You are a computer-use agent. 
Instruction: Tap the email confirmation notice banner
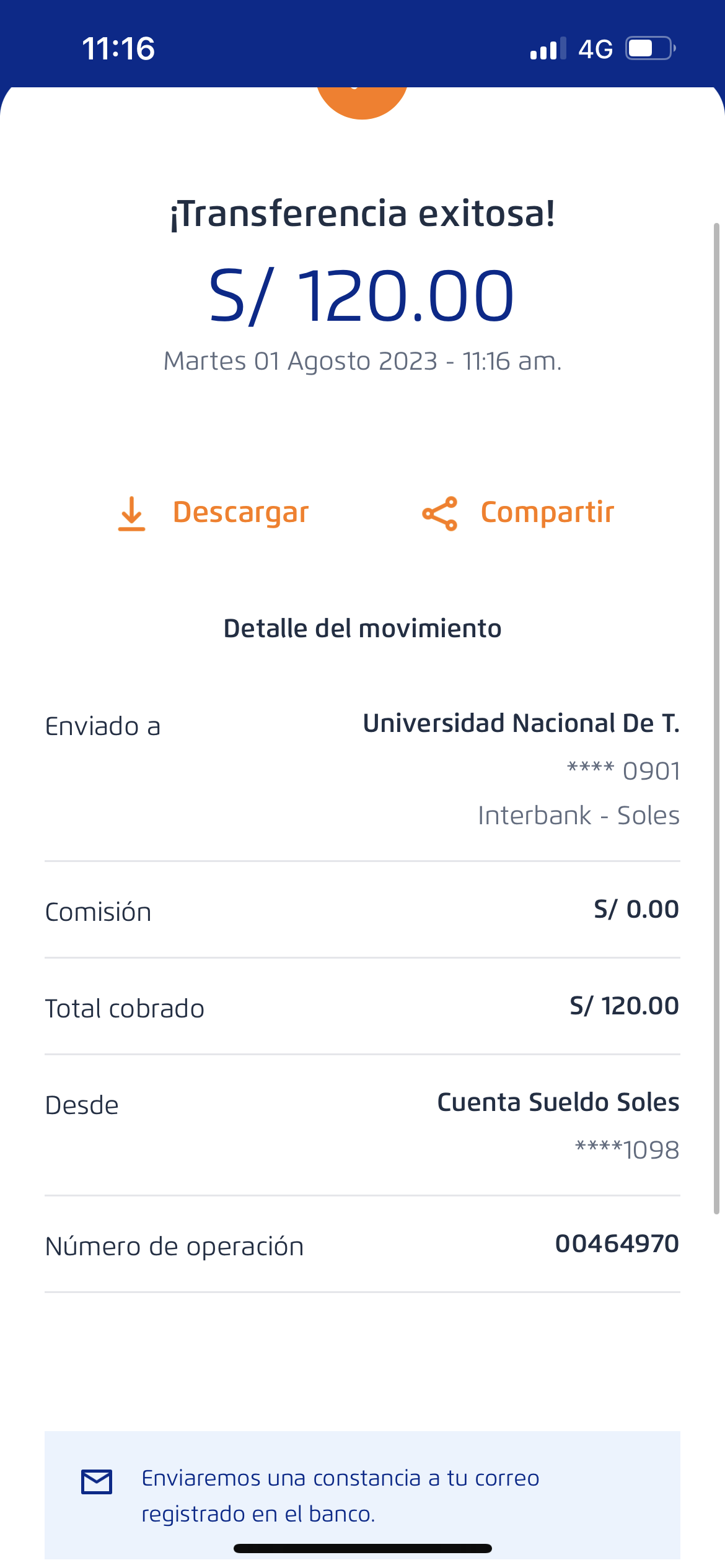point(362,1495)
